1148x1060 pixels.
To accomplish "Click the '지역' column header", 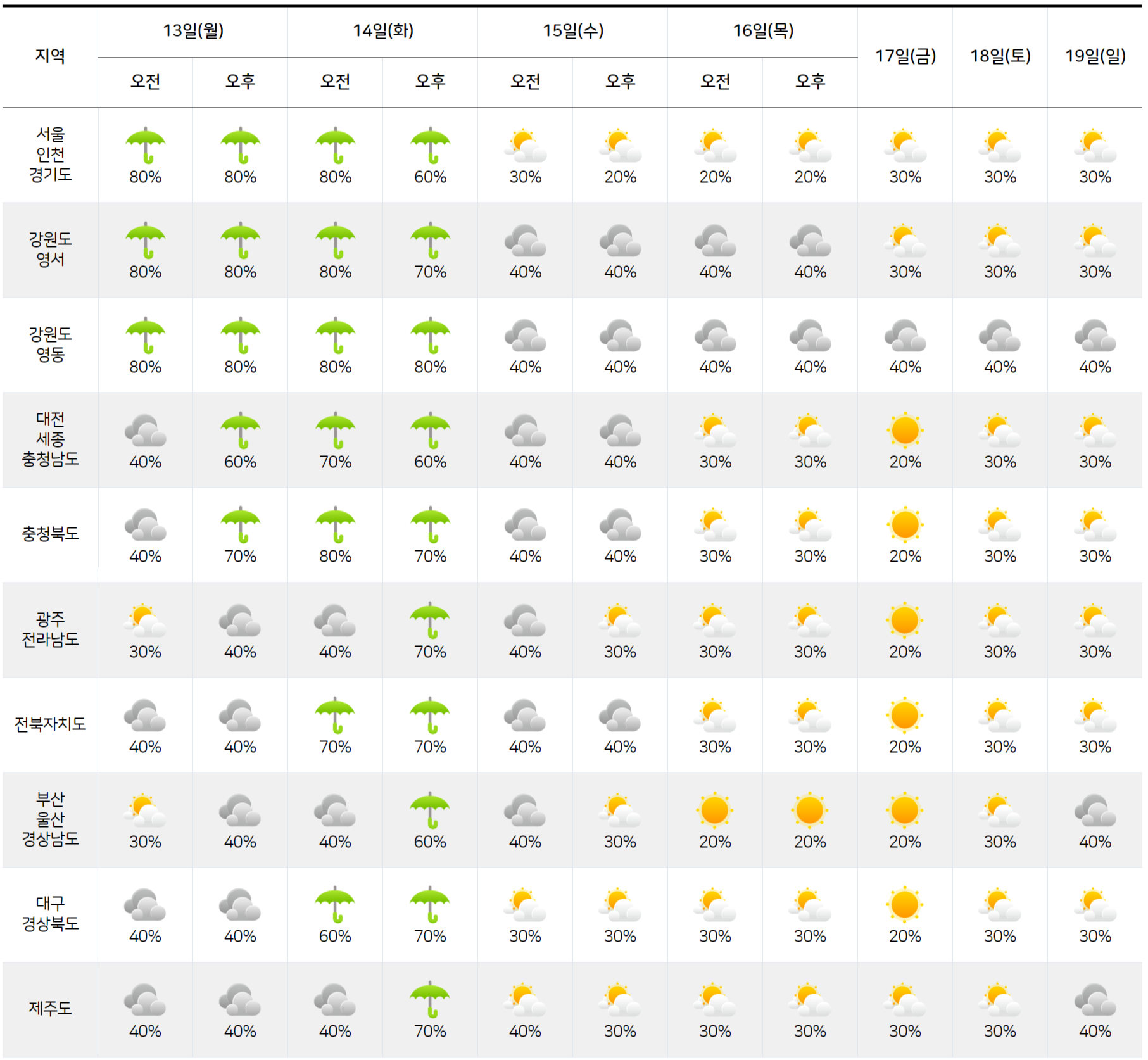I will click(50, 56).
